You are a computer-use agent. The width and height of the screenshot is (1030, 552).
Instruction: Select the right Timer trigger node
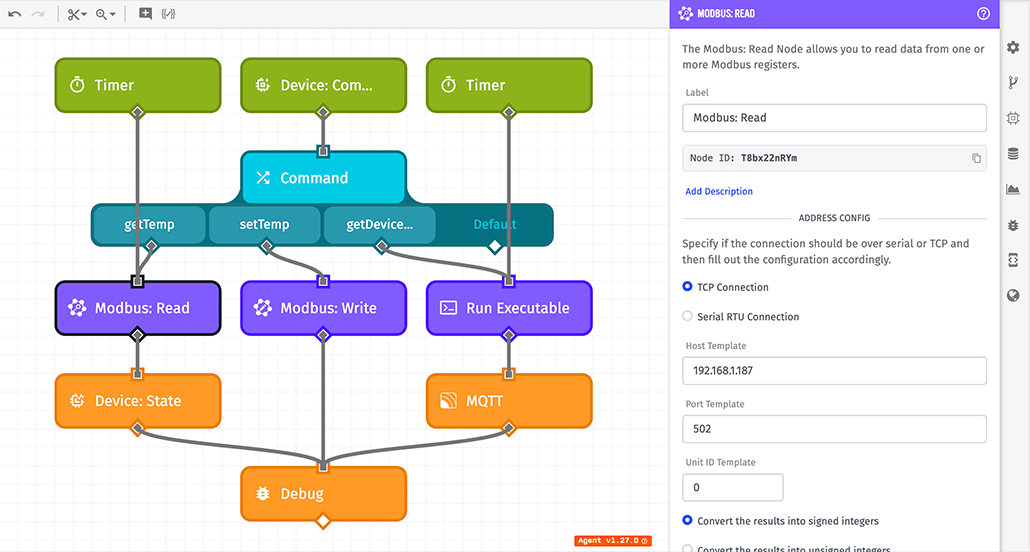coord(509,85)
